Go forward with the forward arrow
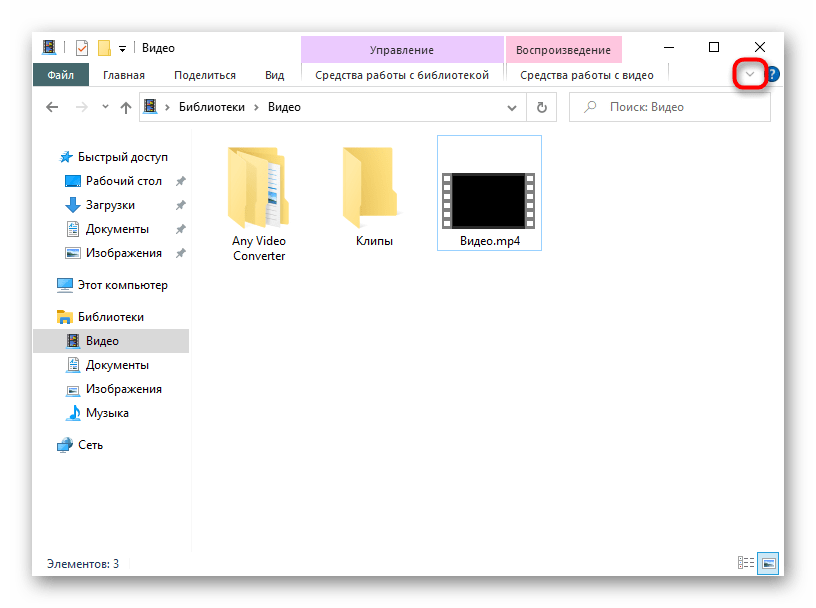Viewport: 816px width, 608px height. click(82, 107)
